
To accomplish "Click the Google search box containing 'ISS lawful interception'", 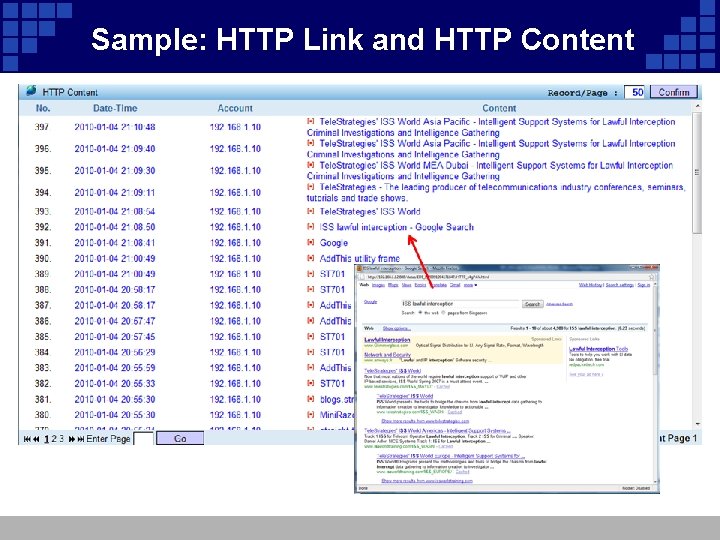I will tap(460, 304).
